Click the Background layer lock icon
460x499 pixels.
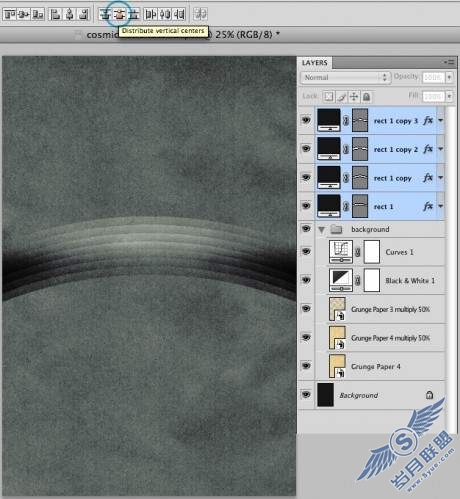[x=429, y=395]
